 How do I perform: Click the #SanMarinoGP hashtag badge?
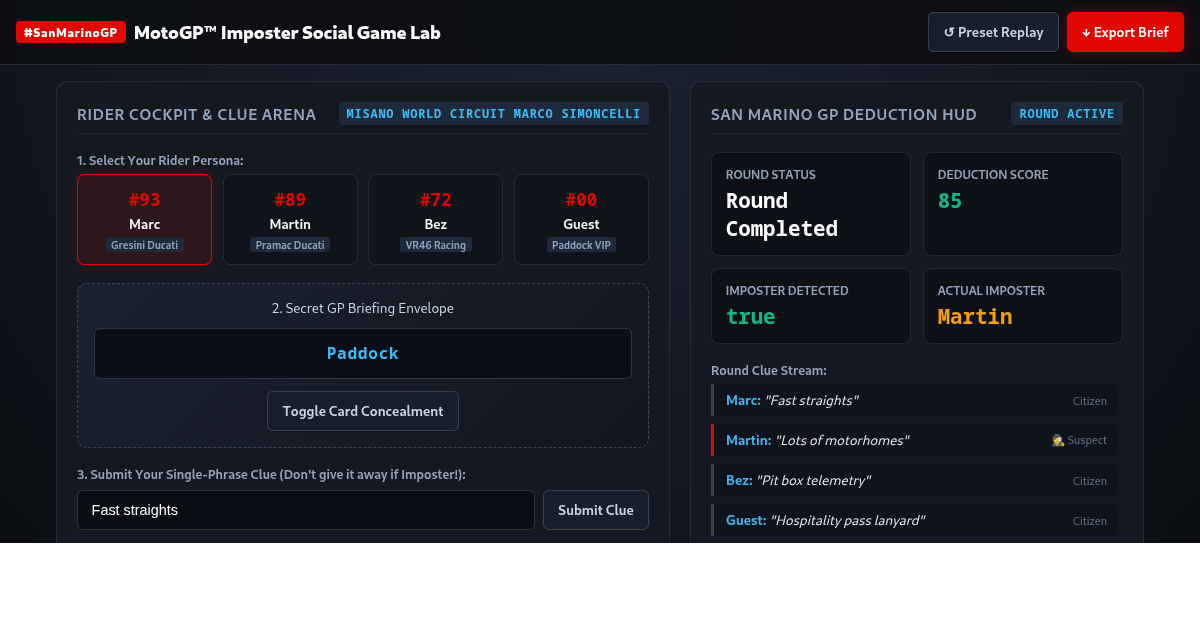click(x=71, y=32)
